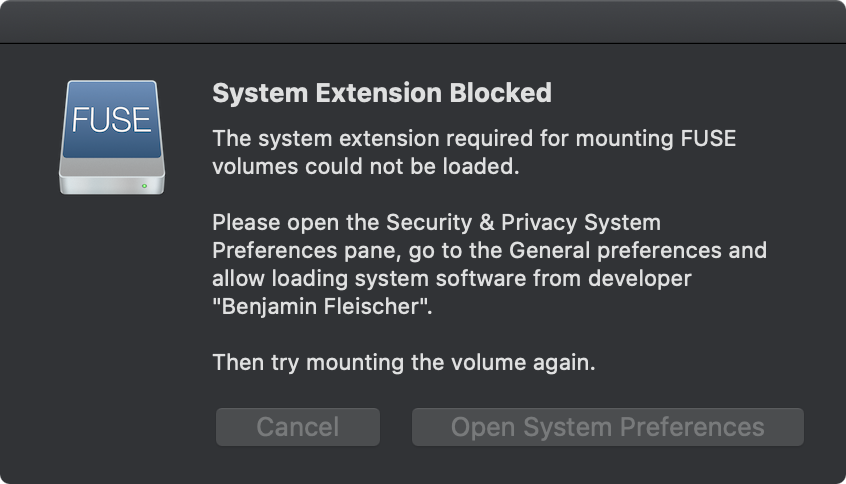Screen dimensions: 846x484
Task: Click the dialog's top title bar
Action: coord(423,20)
